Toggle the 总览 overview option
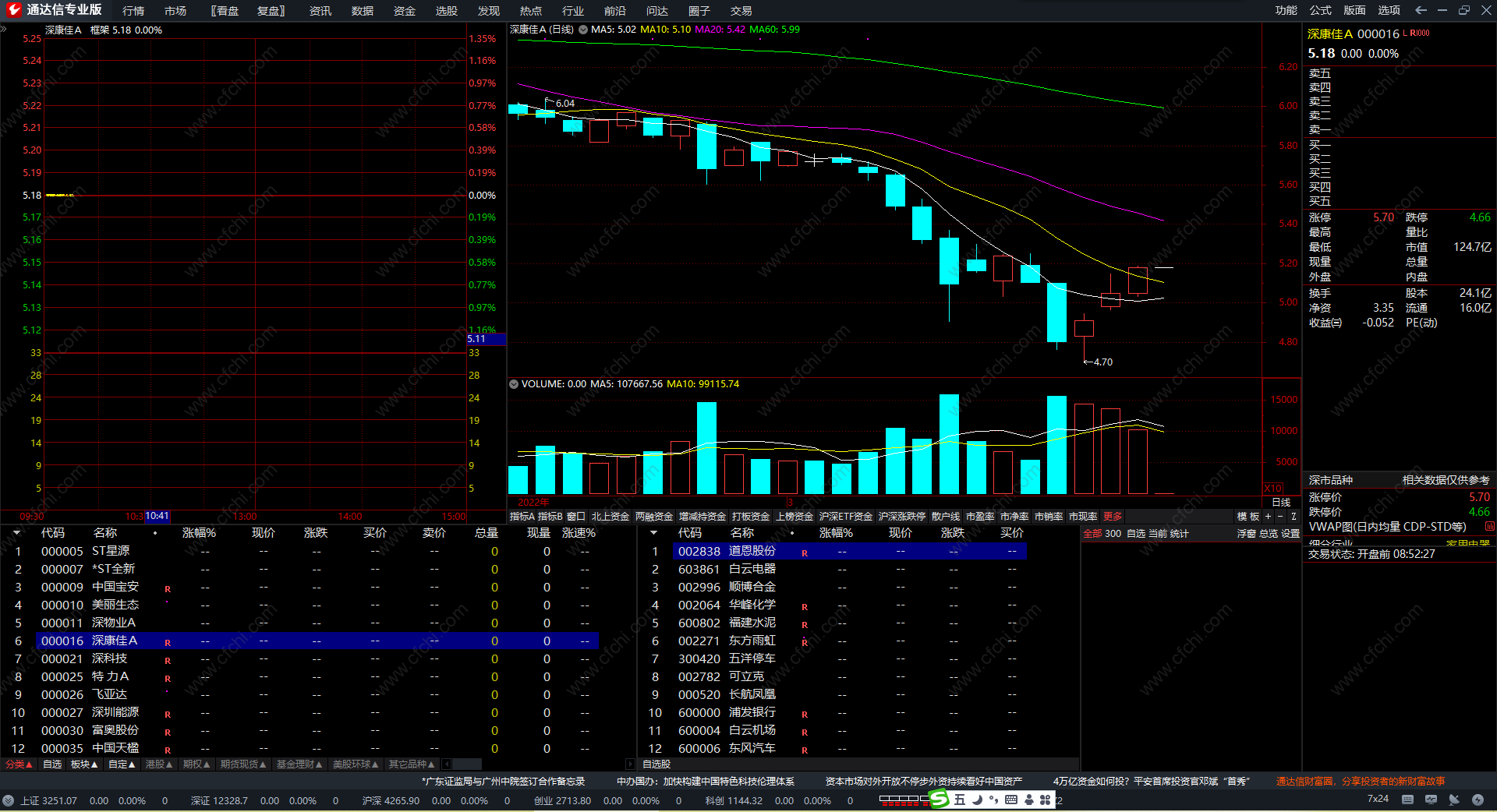The image size is (1497, 812). [x=1269, y=534]
